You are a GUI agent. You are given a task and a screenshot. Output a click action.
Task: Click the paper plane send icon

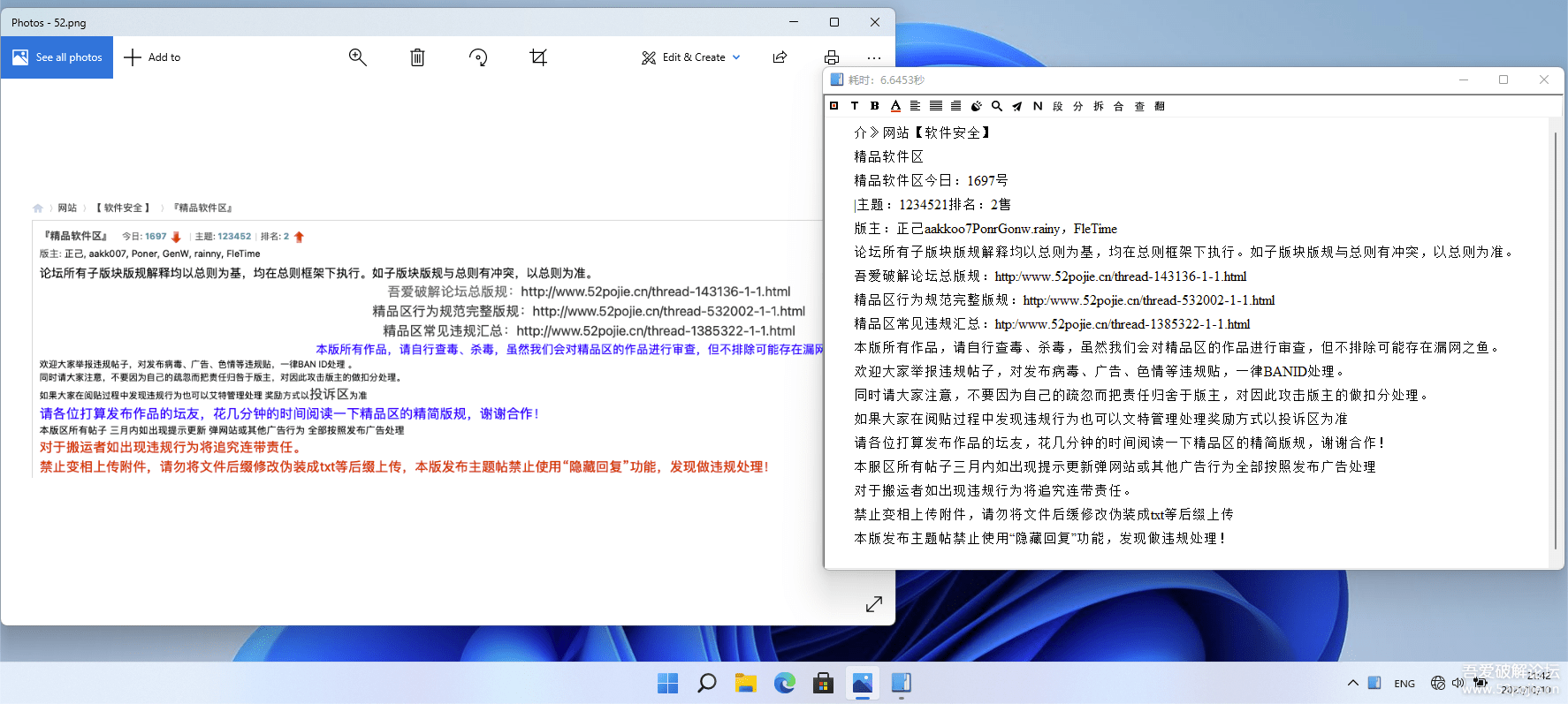(1017, 106)
